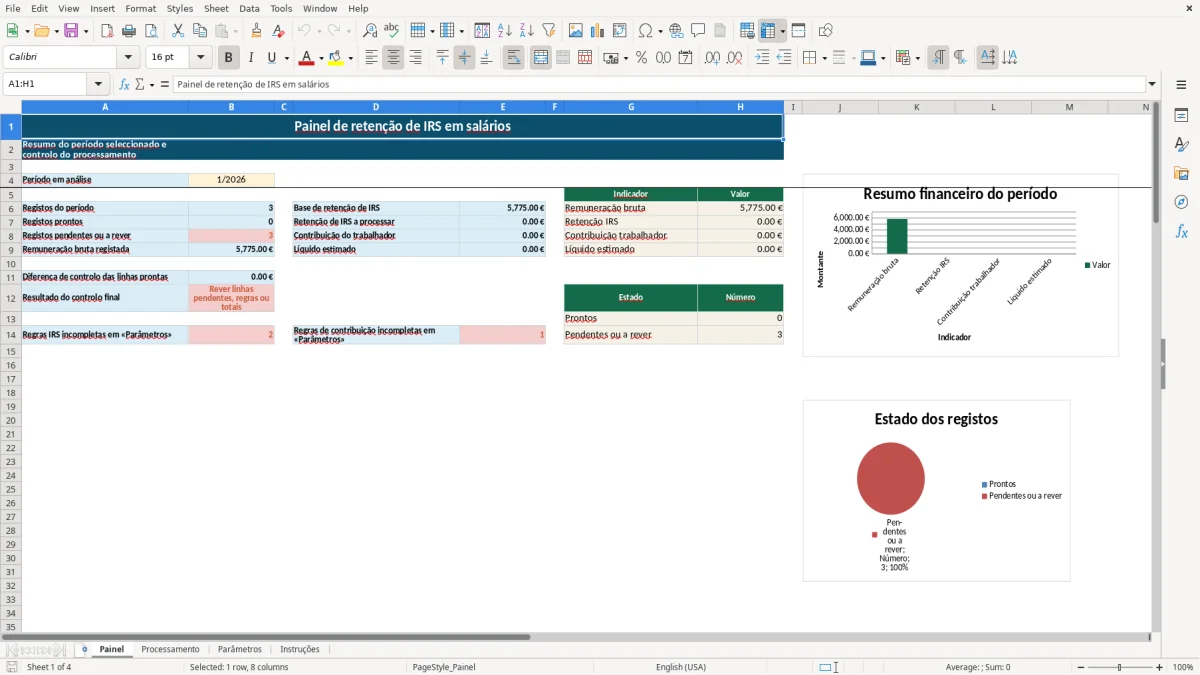Switch to the Instruções sheet tab
The width and height of the screenshot is (1200, 675).
pyautogui.click(x=300, y=650)
